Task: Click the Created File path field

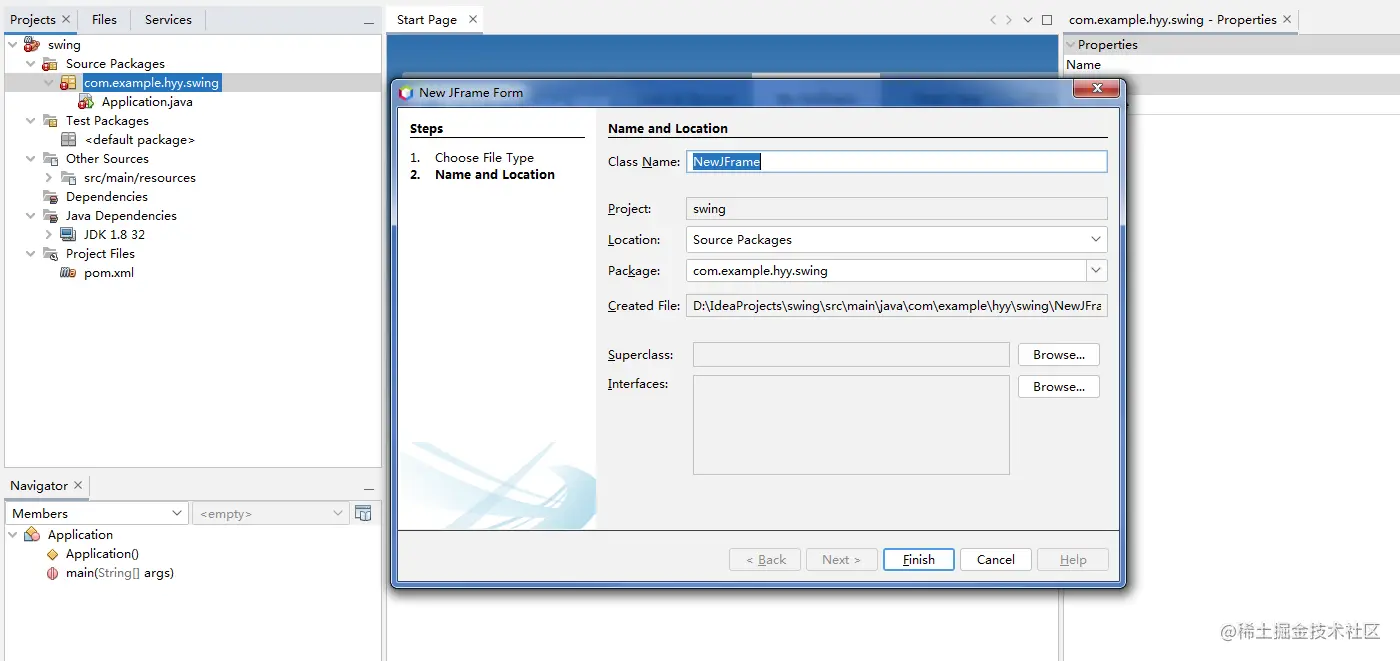Action: 897,306
